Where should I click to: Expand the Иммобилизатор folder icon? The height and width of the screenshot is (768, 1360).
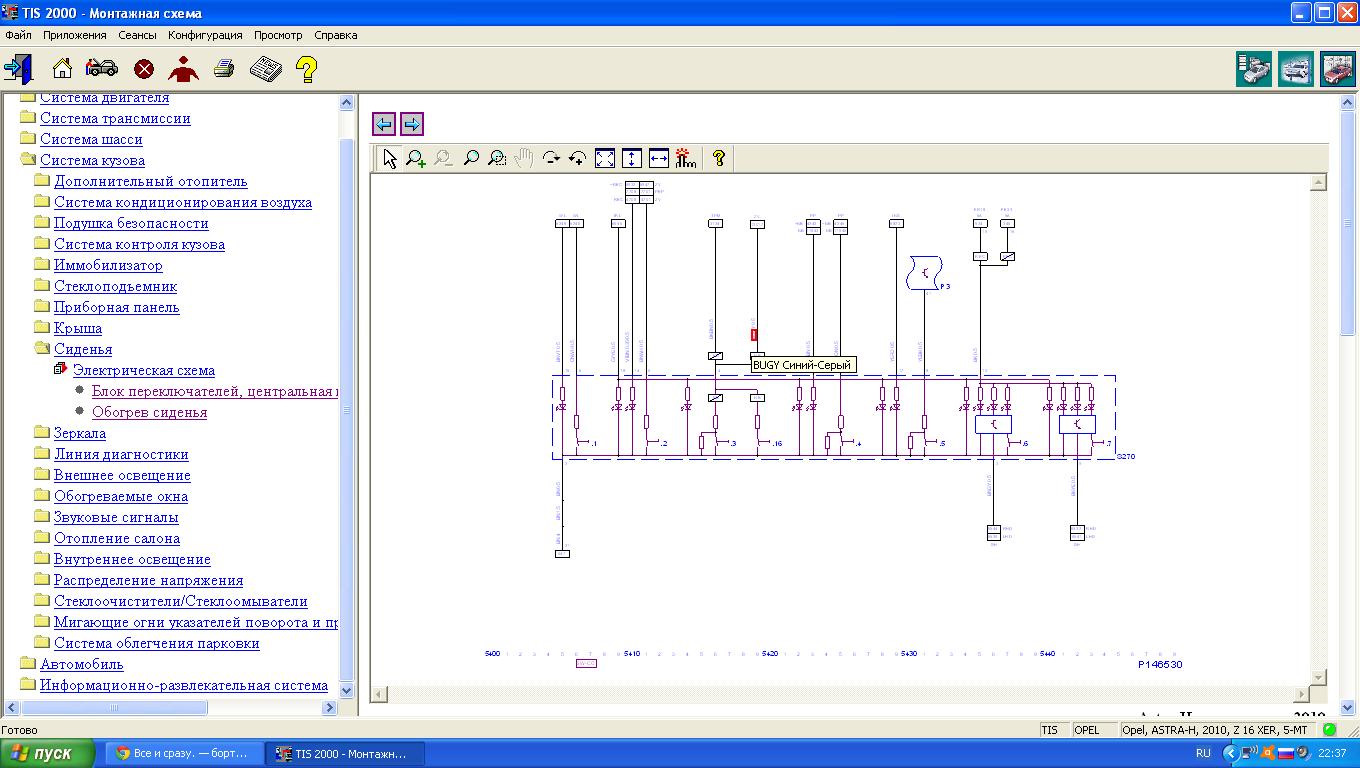coord(42,265)
